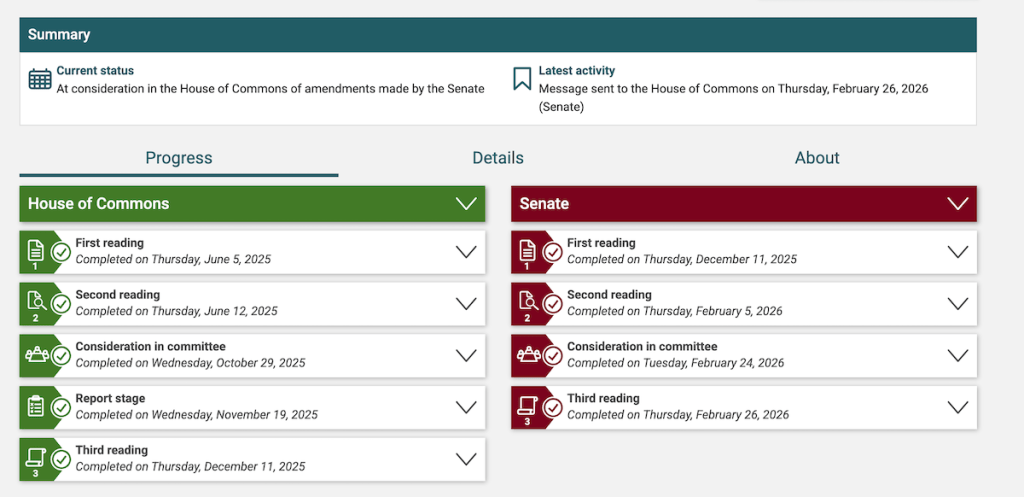
Task: Click green checkmark on Commons First reading
Action: pos(61,252)
